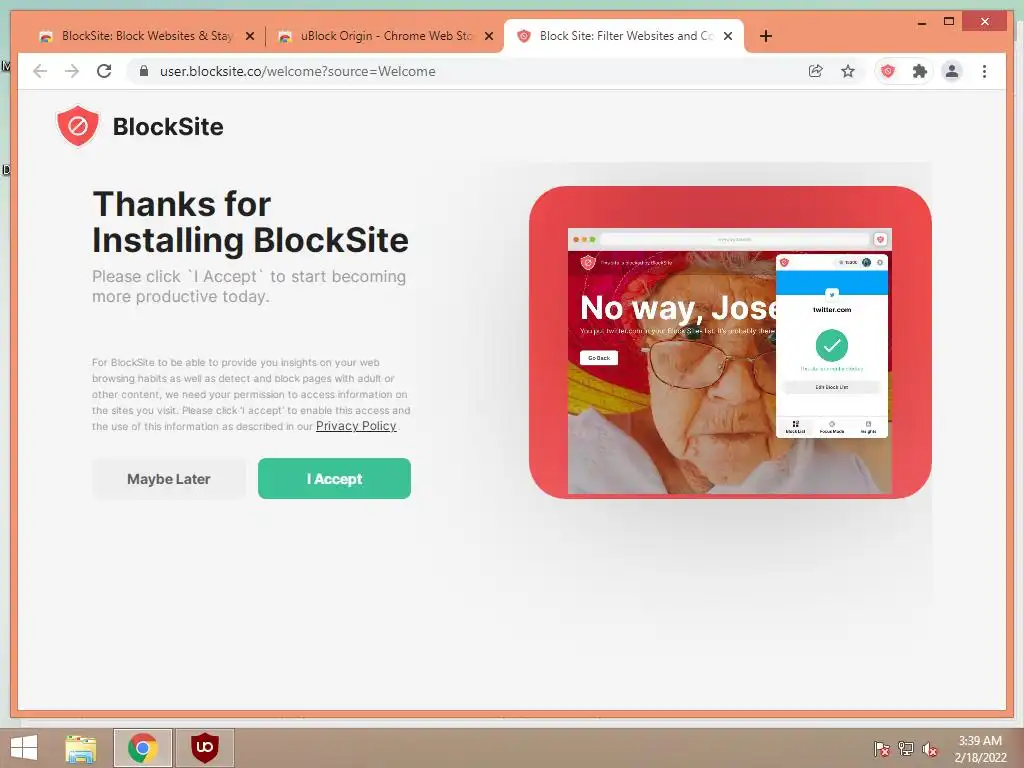The width and height of the screenshot is (1024, 768).
Task: Close the Block Site: Filter Websites tab
Action: [728, 37]
